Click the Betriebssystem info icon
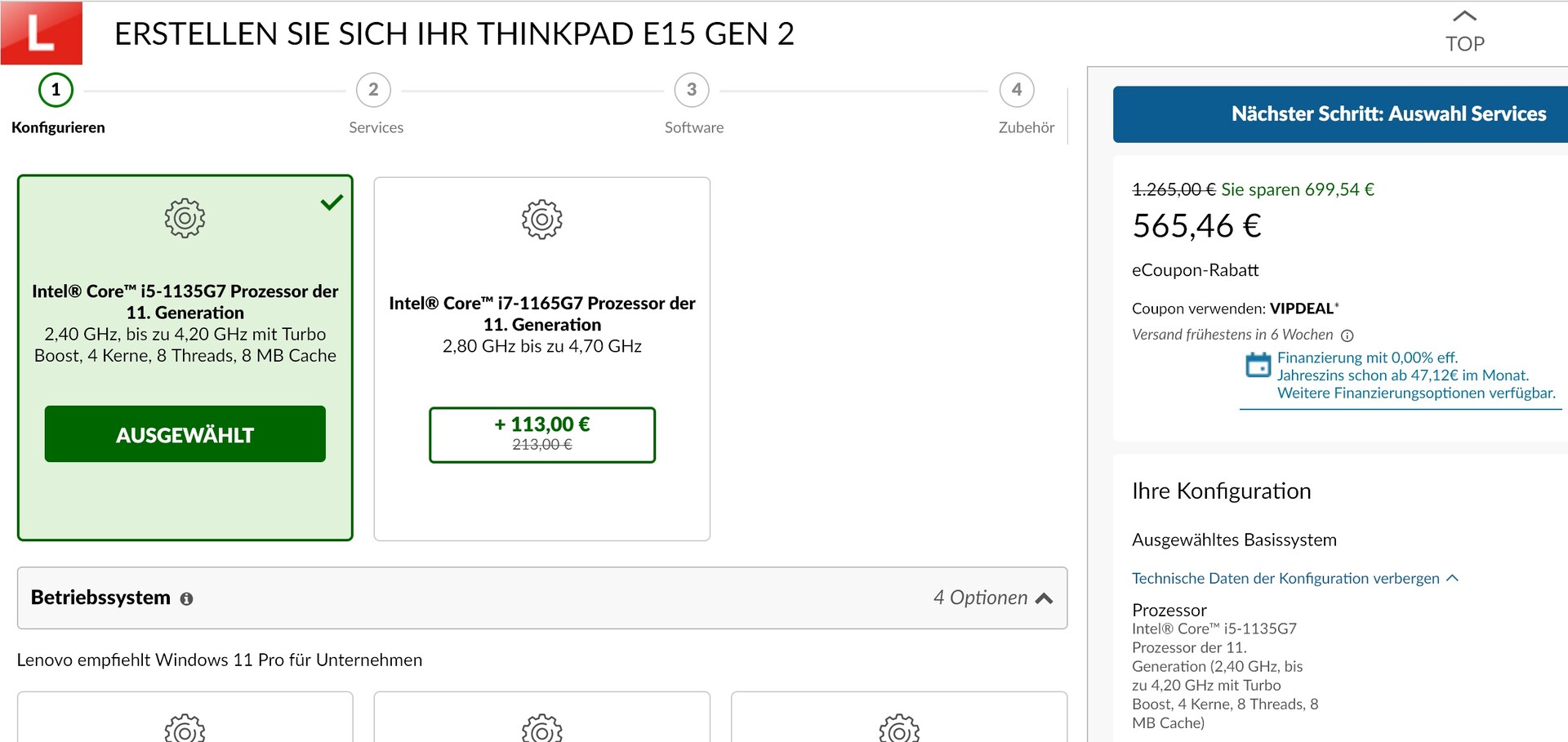 pos(186,599)
